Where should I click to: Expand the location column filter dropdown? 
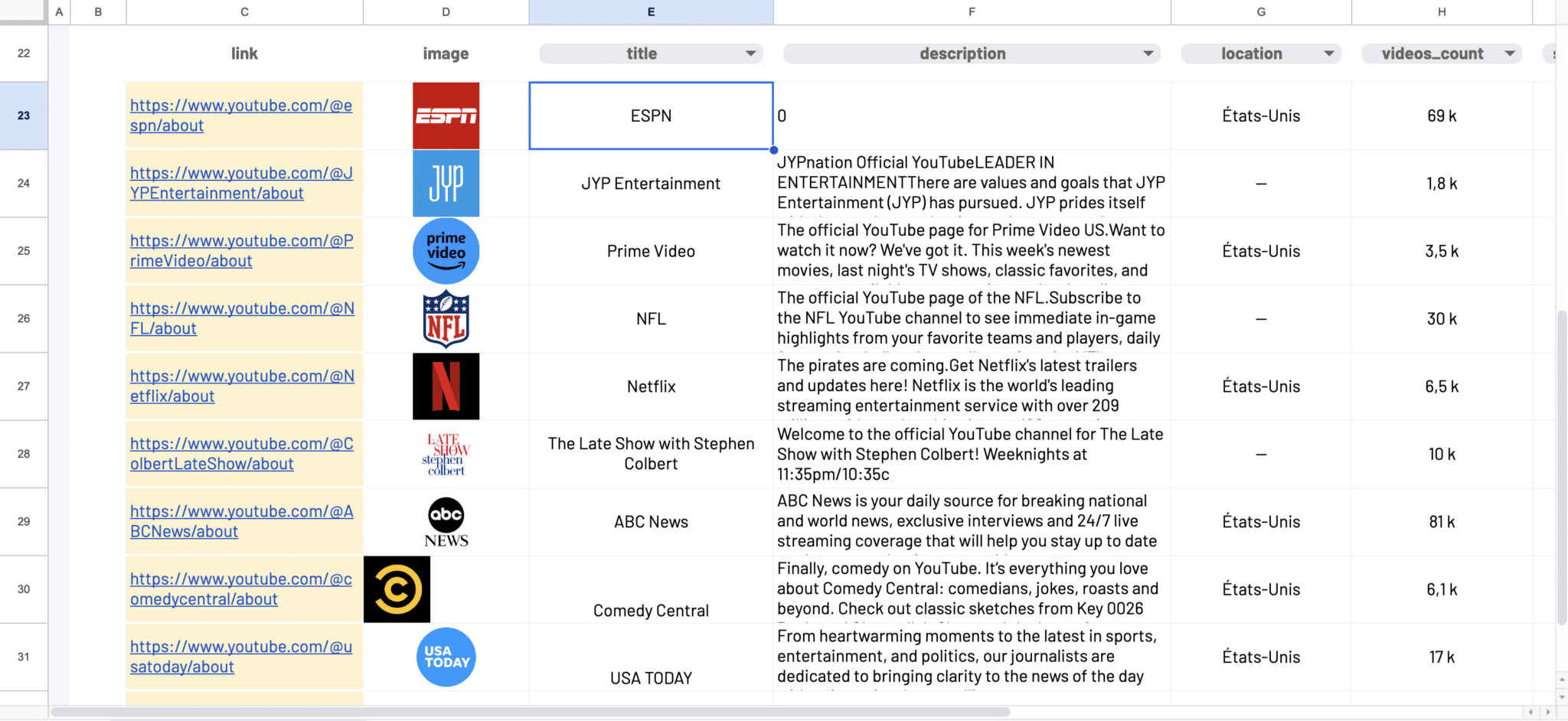[x=1329, y=54]
